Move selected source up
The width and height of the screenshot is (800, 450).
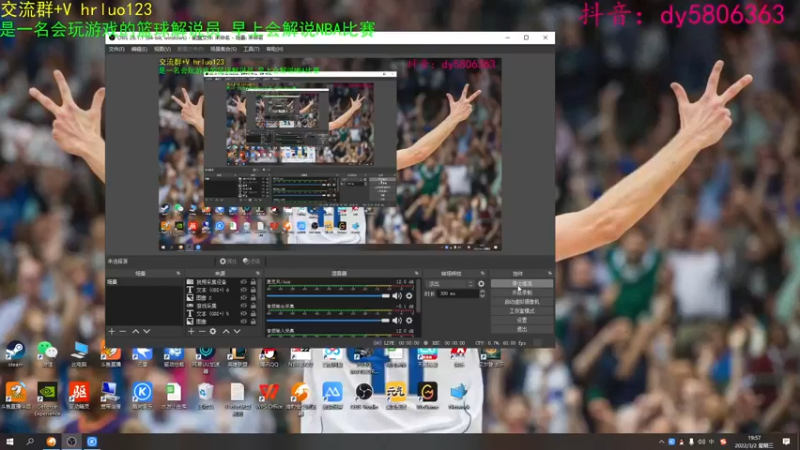[226, 332]
